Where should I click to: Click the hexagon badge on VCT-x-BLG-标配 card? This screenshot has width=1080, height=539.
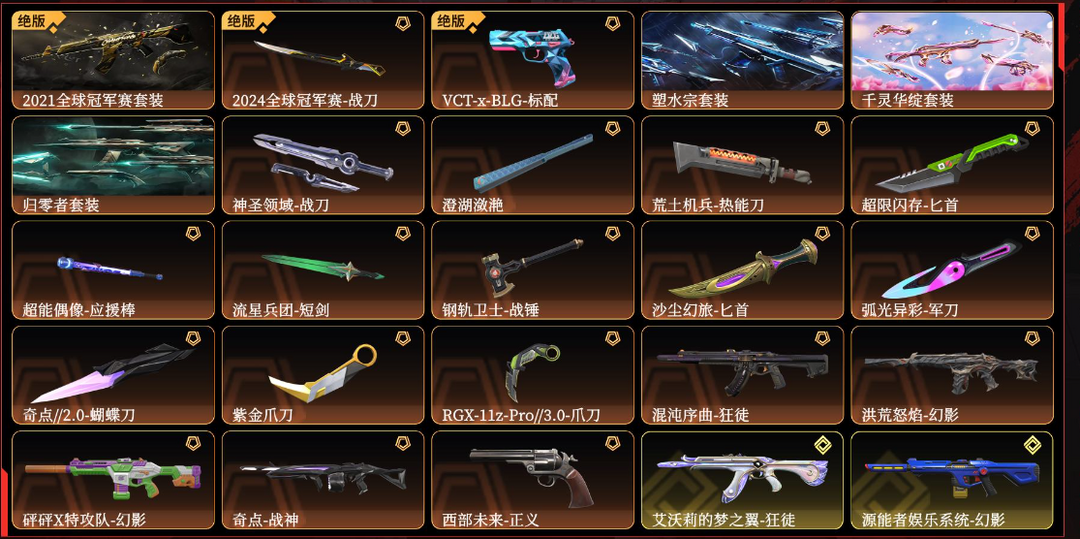point(612,23)
